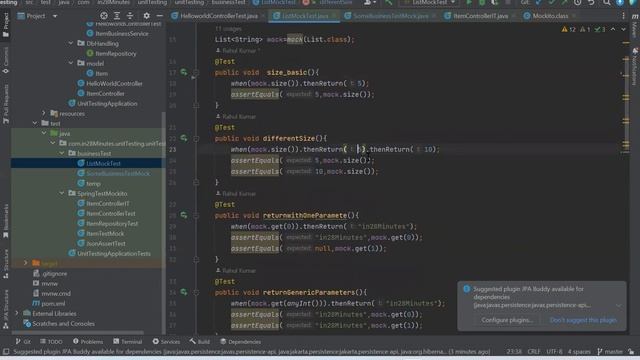Expand the target folder
The image size is (640, 360).
[26, 263]
